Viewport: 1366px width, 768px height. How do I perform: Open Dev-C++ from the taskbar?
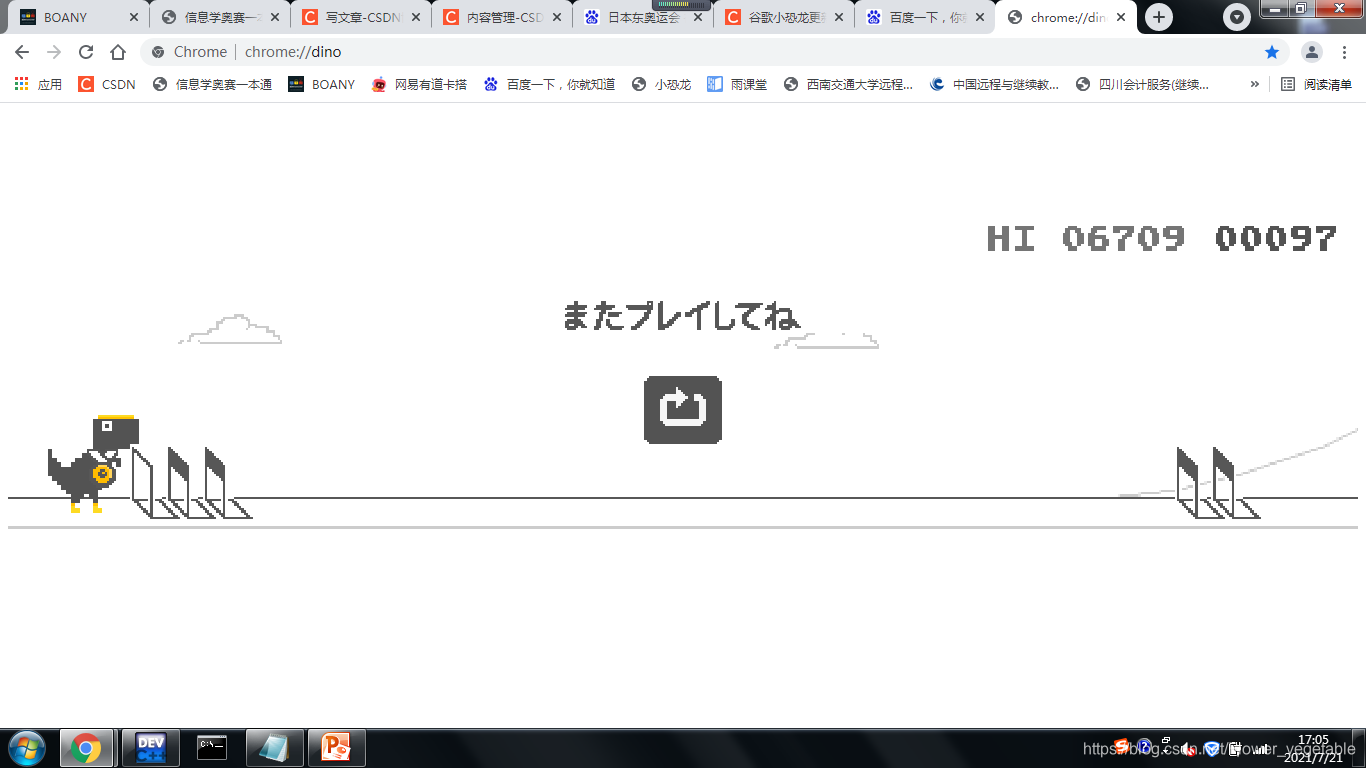150,748
